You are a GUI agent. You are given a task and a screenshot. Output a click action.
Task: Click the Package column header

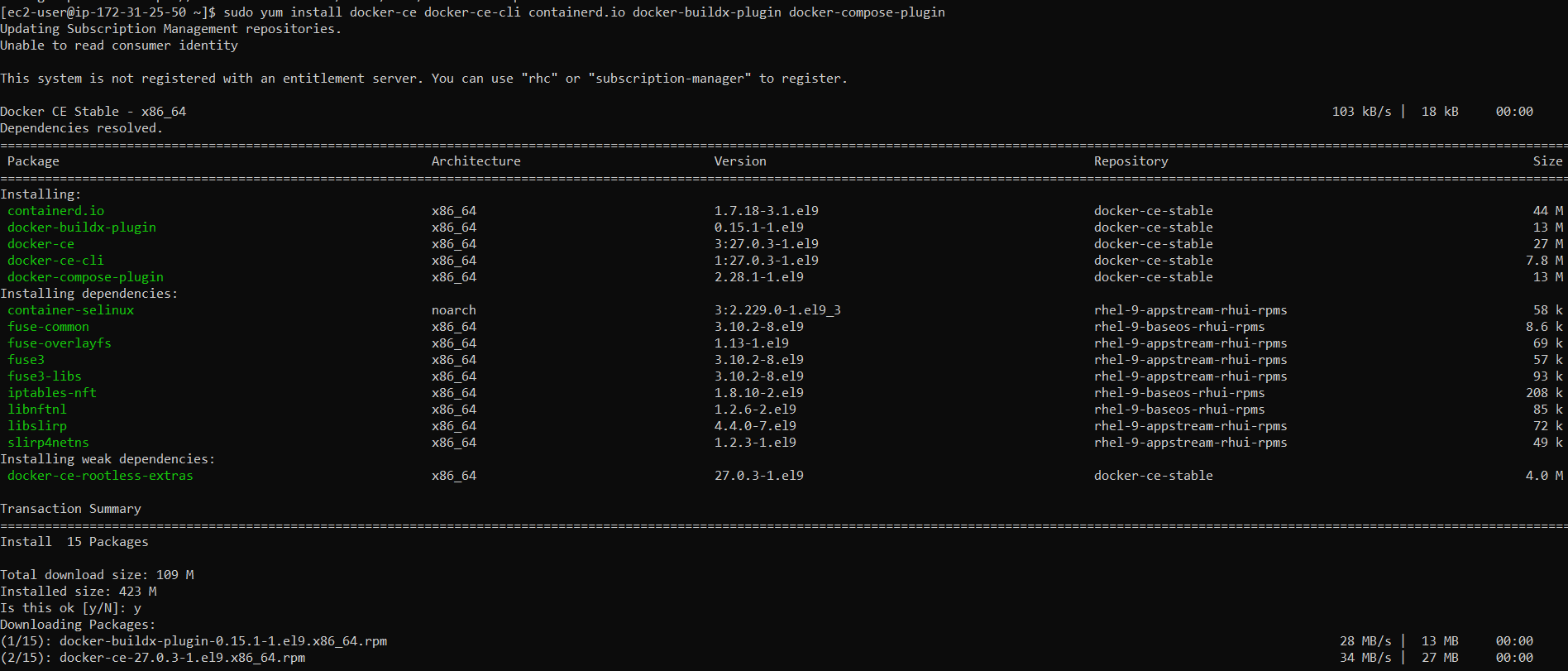point(33,161)
